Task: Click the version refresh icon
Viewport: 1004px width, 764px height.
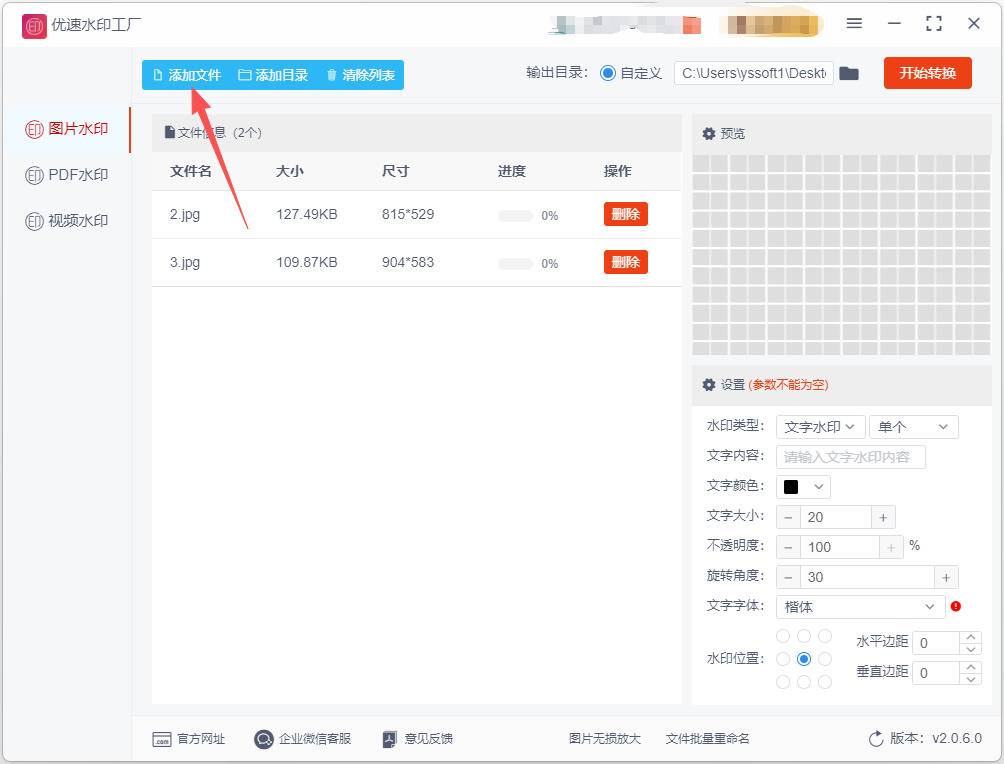Action: (876, 739)
